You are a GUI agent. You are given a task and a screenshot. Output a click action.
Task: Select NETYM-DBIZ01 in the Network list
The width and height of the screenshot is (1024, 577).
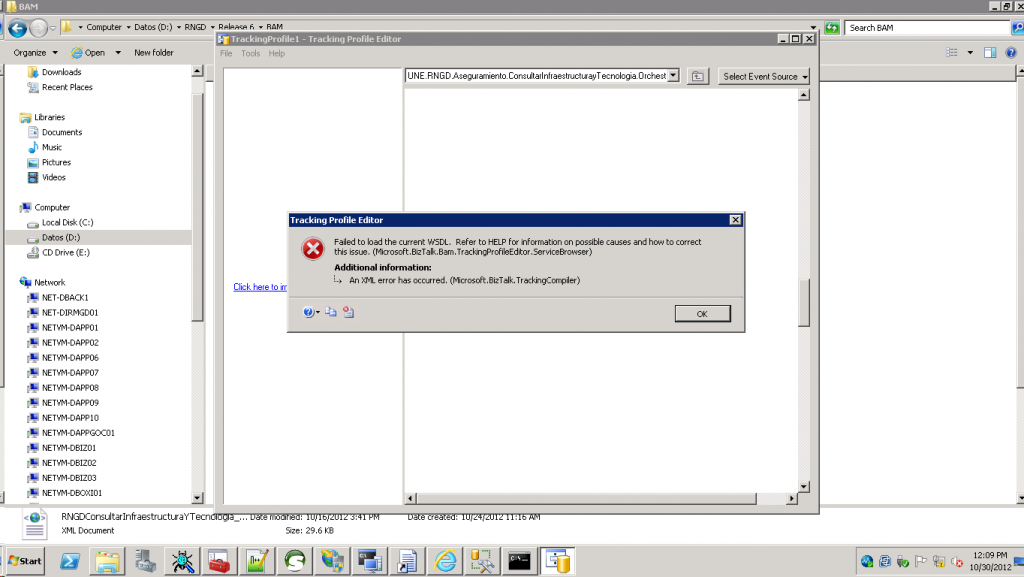69,448
